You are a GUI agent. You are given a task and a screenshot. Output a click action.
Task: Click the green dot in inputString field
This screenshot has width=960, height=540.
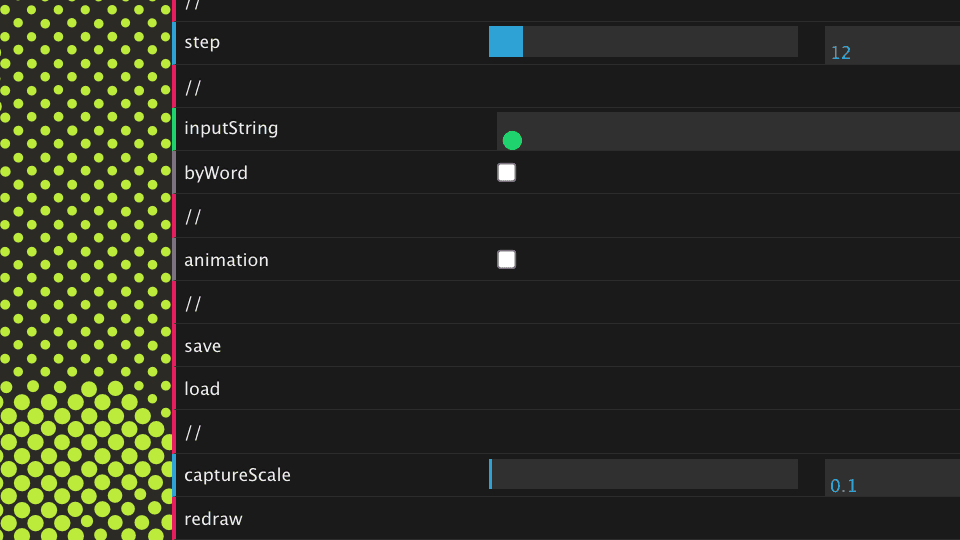point(512,141)
